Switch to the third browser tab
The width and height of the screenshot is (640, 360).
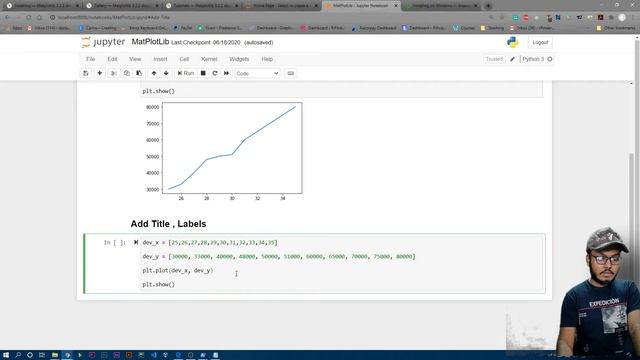(x=202, y=6)
